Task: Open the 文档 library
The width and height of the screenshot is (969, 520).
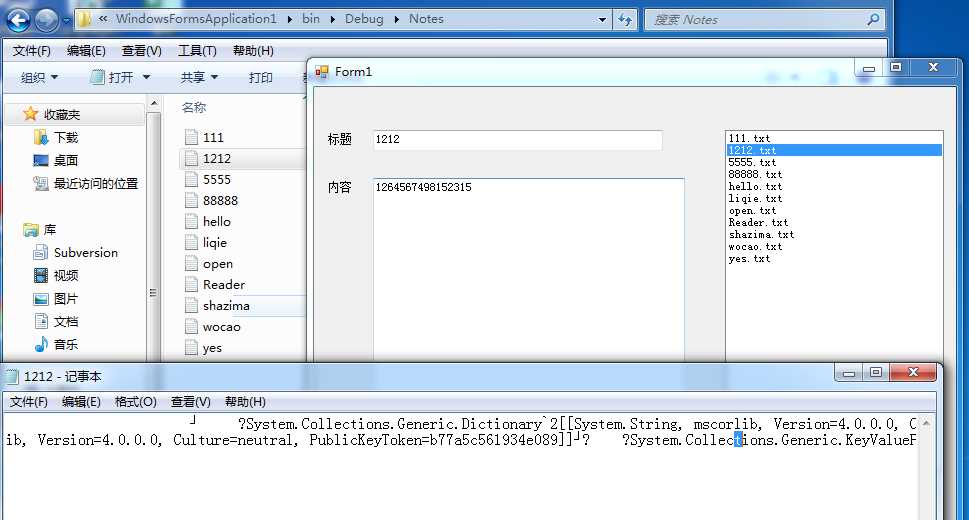Action: pyautogui.click(x=56, y=322)
